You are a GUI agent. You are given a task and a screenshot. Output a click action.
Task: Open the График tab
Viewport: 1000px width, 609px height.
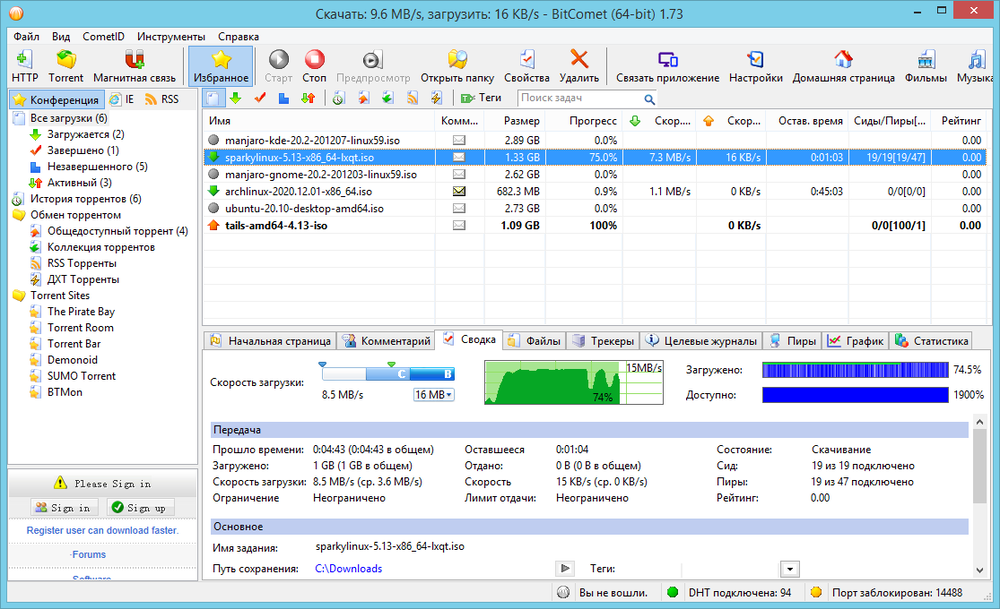pos(855,341)
